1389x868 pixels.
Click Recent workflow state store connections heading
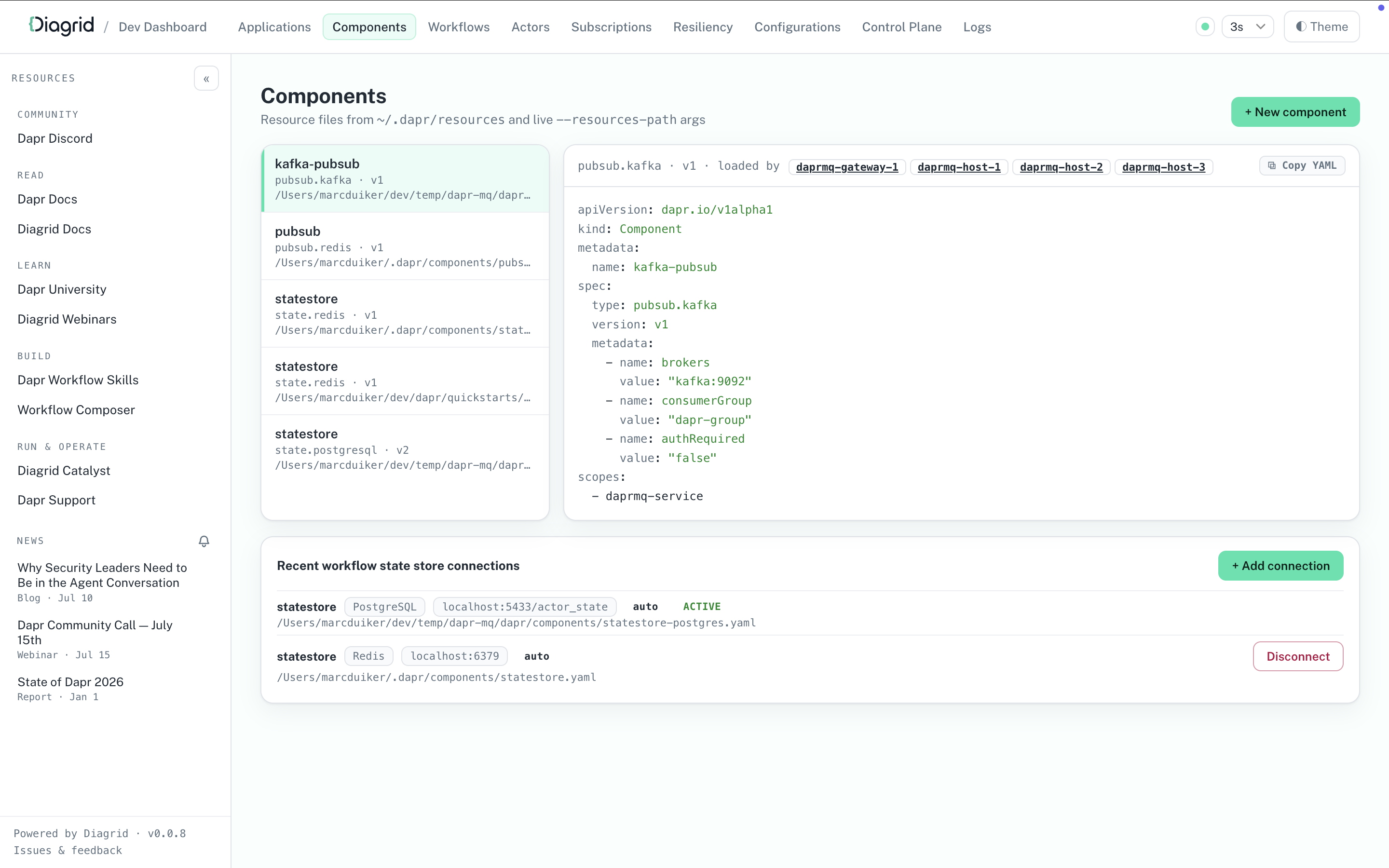[398, 566]
